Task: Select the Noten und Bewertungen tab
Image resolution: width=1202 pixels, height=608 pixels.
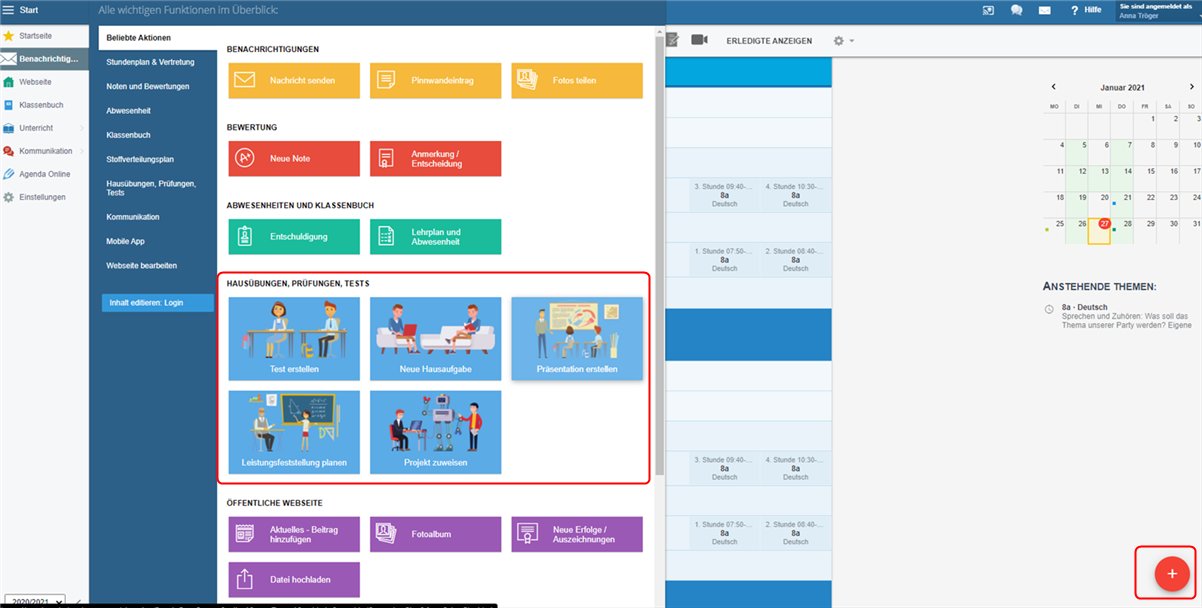Action: (x=148, y=86)
